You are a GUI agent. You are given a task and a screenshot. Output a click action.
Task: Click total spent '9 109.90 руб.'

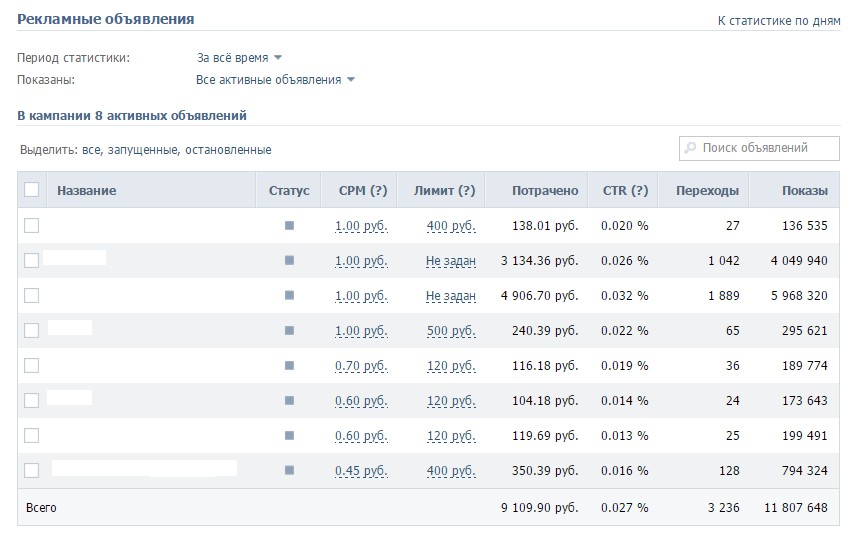point(539,508)
